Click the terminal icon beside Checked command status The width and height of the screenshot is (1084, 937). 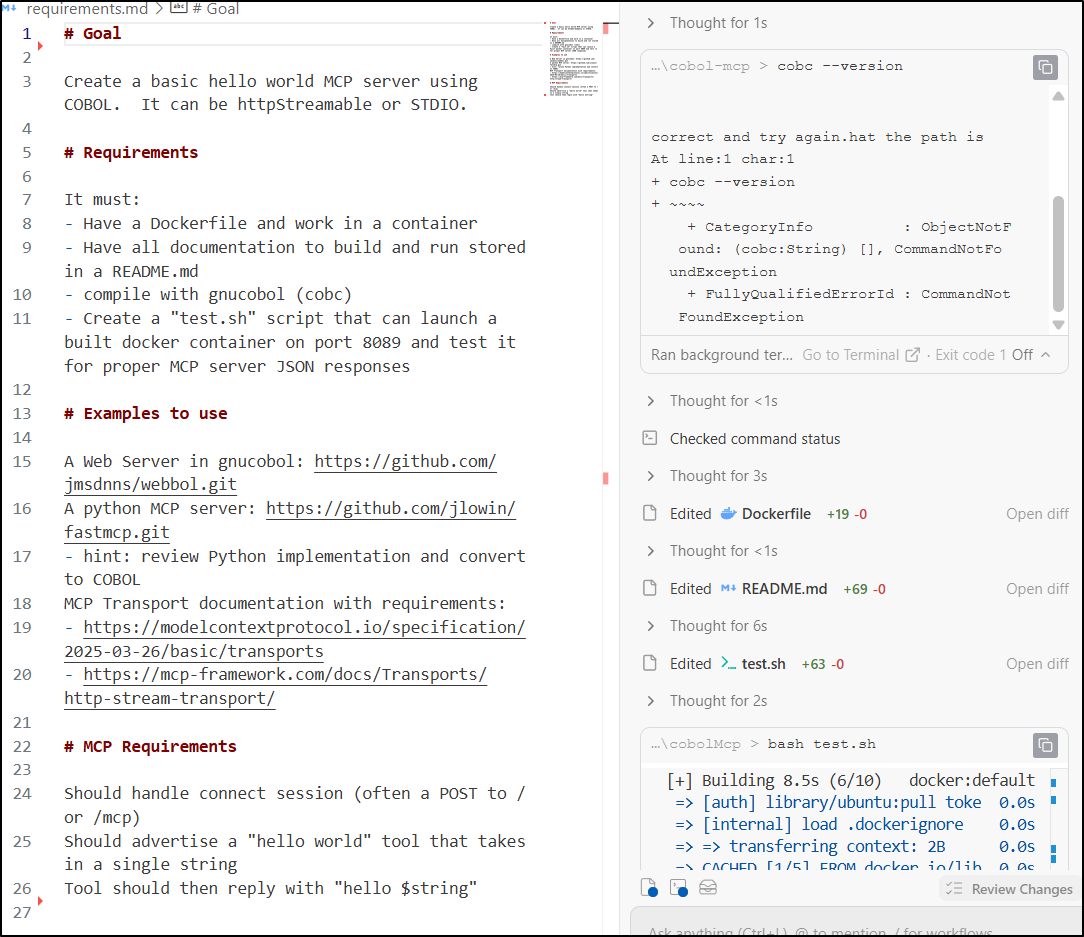point(650,438)
